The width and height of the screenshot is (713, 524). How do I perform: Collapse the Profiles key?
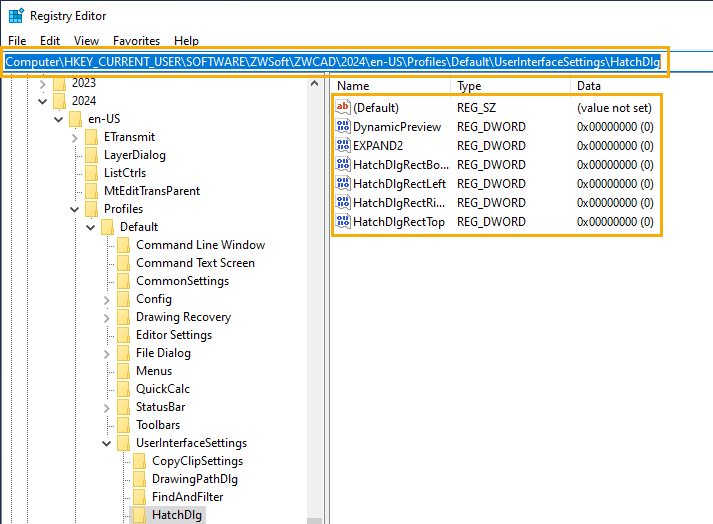(75, 209)
